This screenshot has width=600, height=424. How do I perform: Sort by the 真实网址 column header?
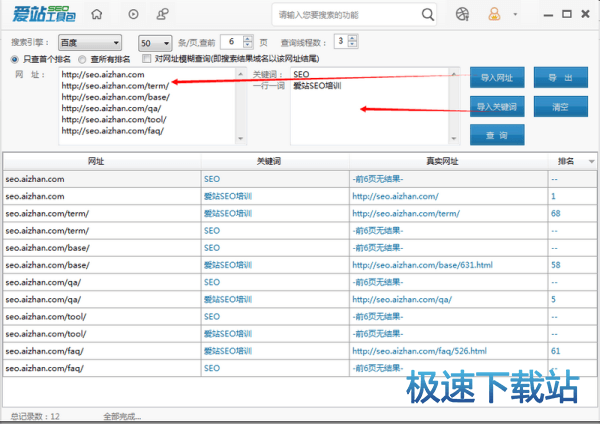[x=448, y=161]
